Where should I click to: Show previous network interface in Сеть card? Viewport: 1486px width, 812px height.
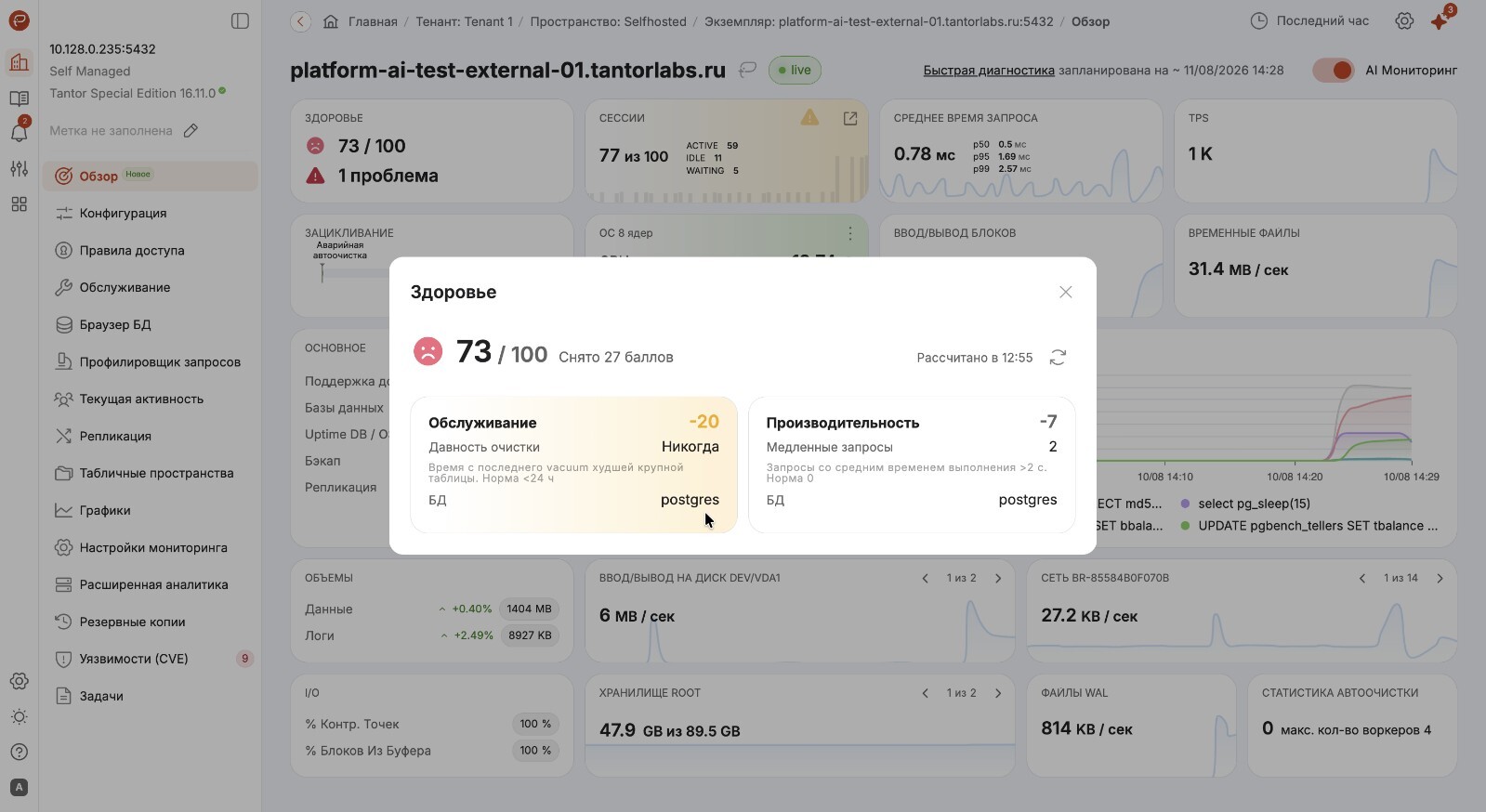(x=1362, y=578)
